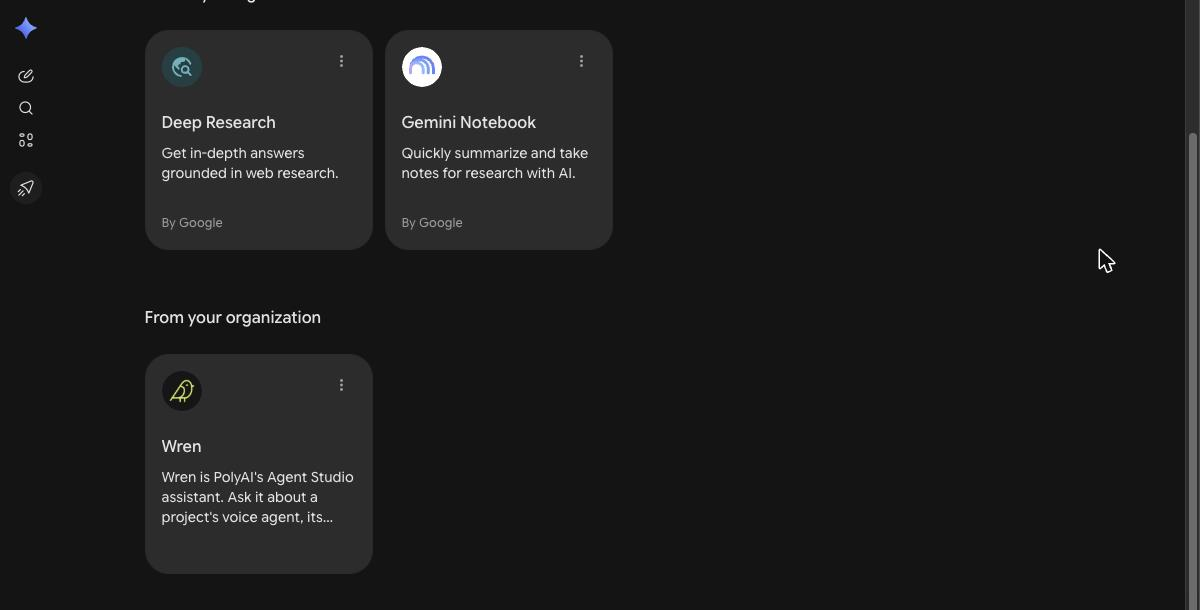This screenshot has width=1200, height=610.
Task: Open the Gemini Notebook card title
Action: [469, 122]
